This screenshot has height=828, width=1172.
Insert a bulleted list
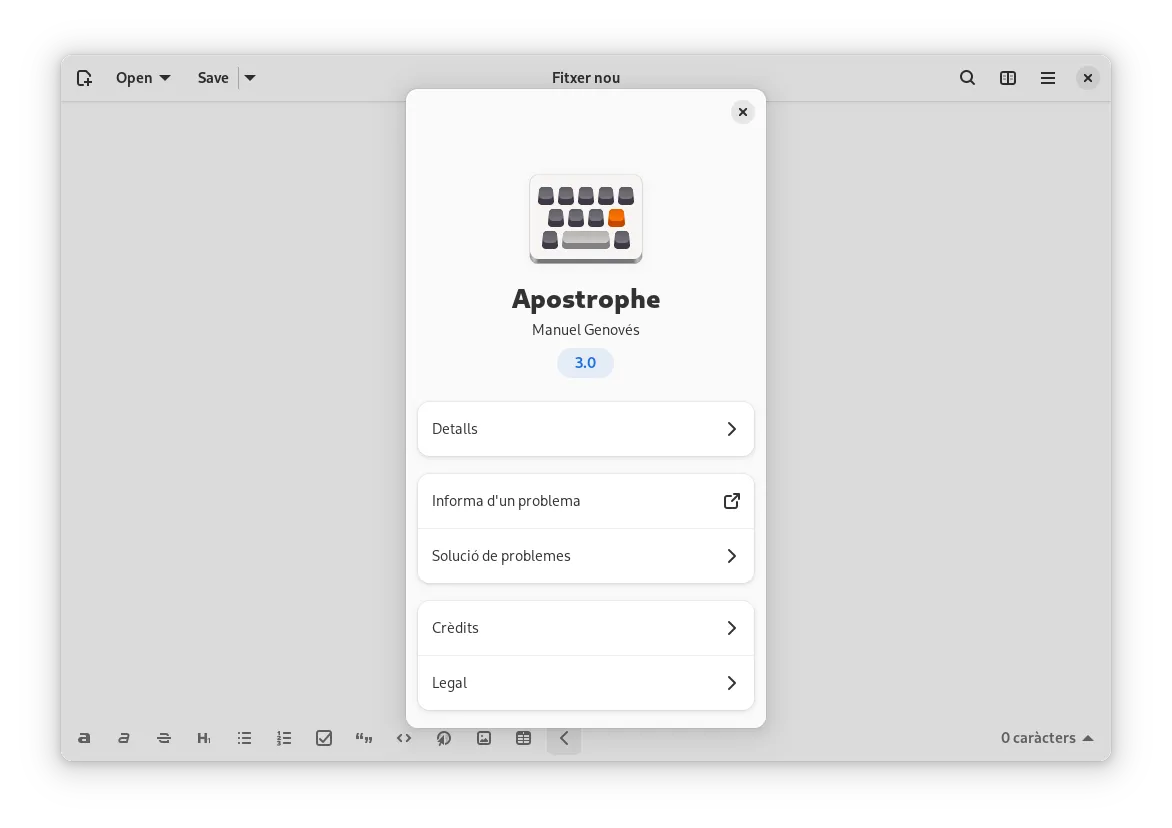coord(244,738)
